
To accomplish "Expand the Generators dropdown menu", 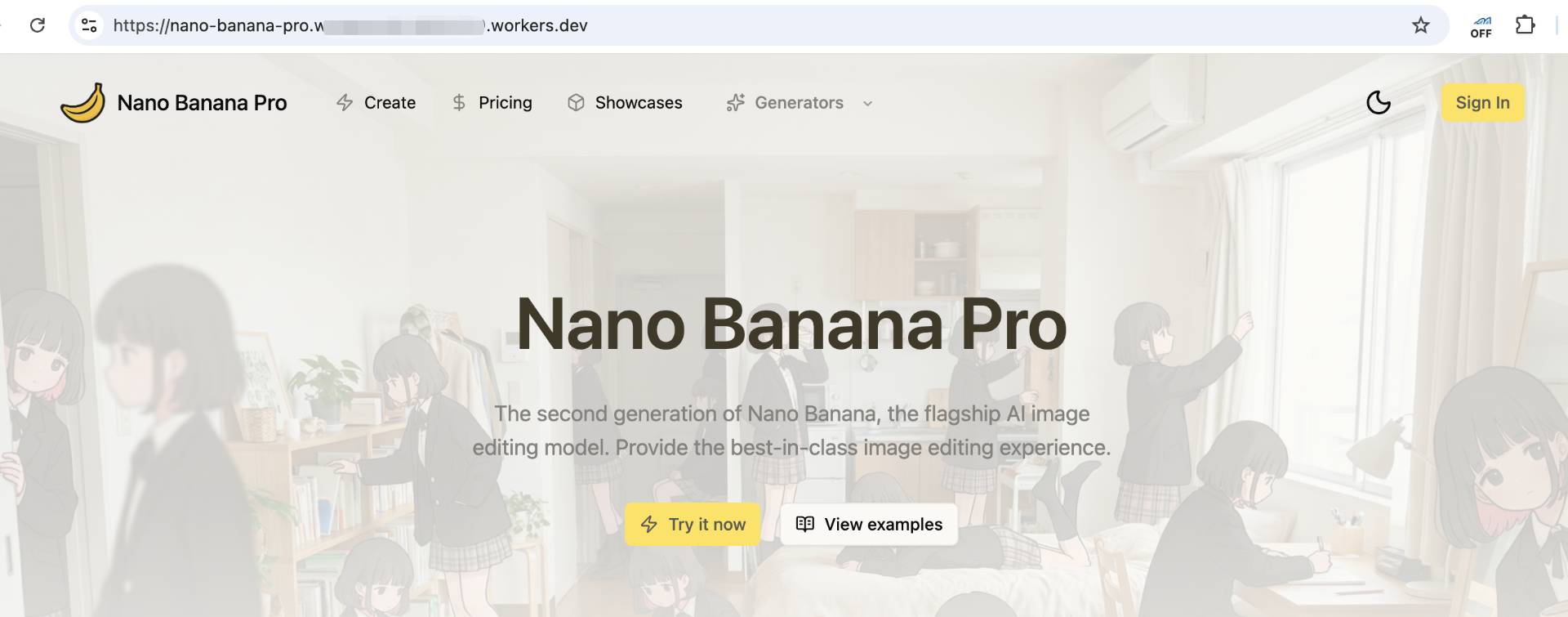I will [799, 103].
